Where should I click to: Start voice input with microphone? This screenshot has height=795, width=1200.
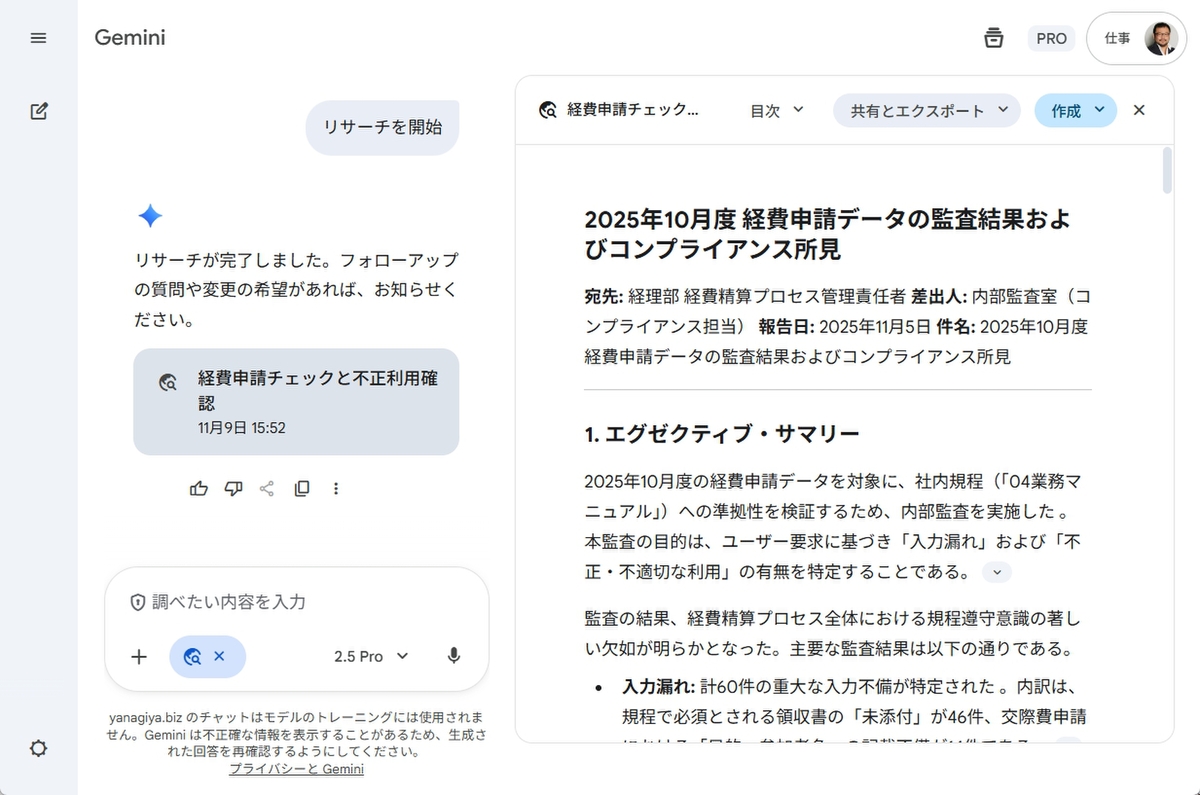454,656
